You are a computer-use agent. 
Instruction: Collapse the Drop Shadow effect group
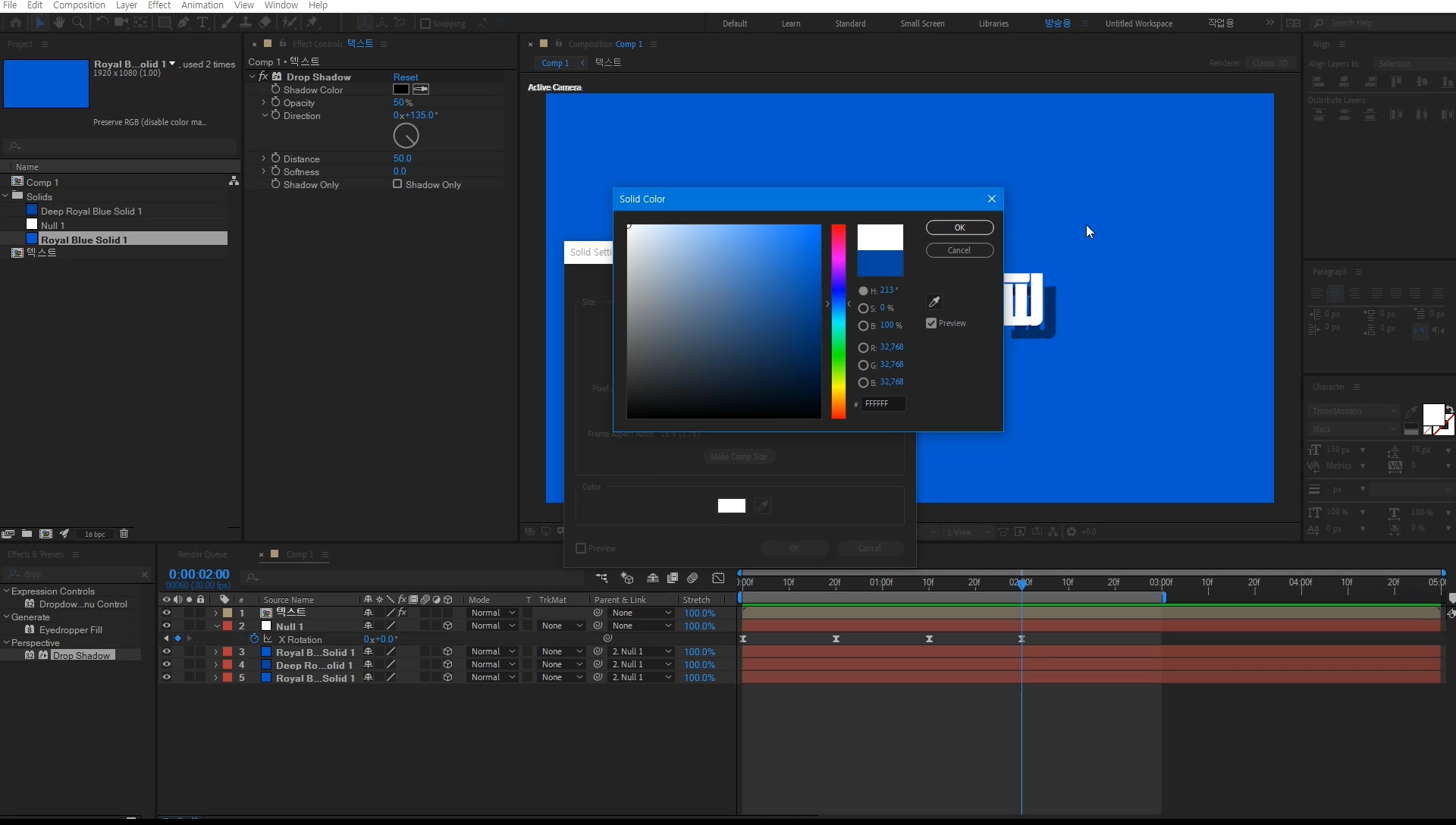click(253, 77)
